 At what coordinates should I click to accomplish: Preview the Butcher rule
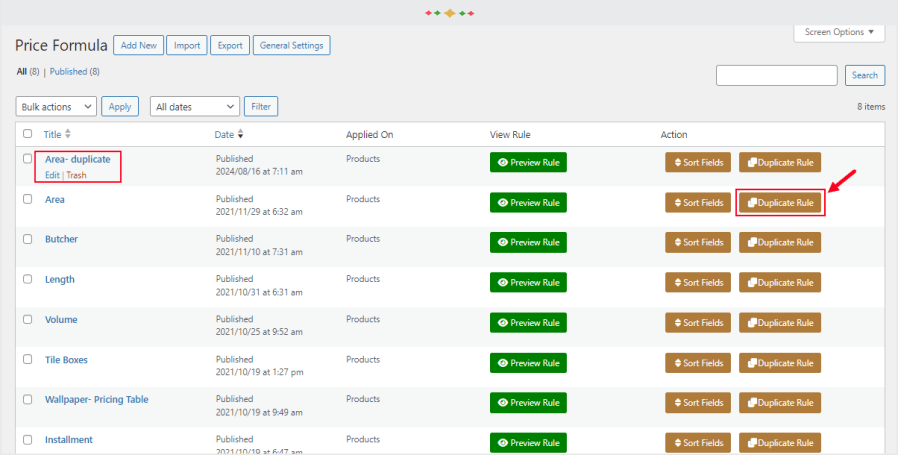528,243
